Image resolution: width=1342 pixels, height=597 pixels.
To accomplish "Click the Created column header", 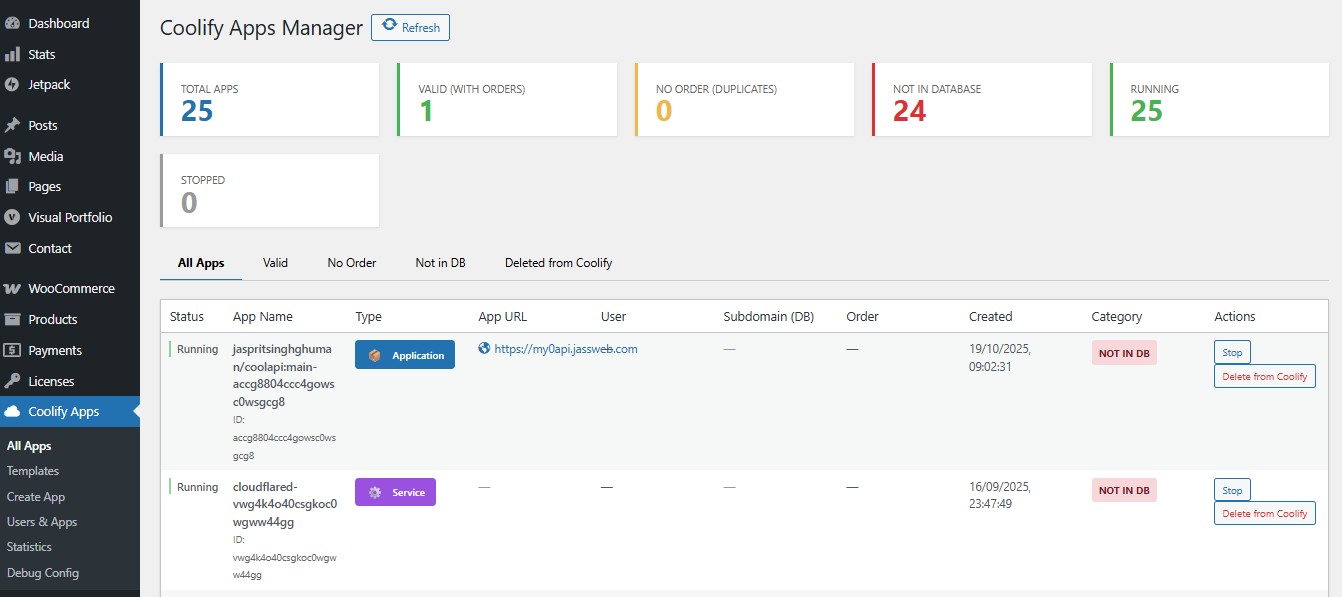I will pos(991,316).
